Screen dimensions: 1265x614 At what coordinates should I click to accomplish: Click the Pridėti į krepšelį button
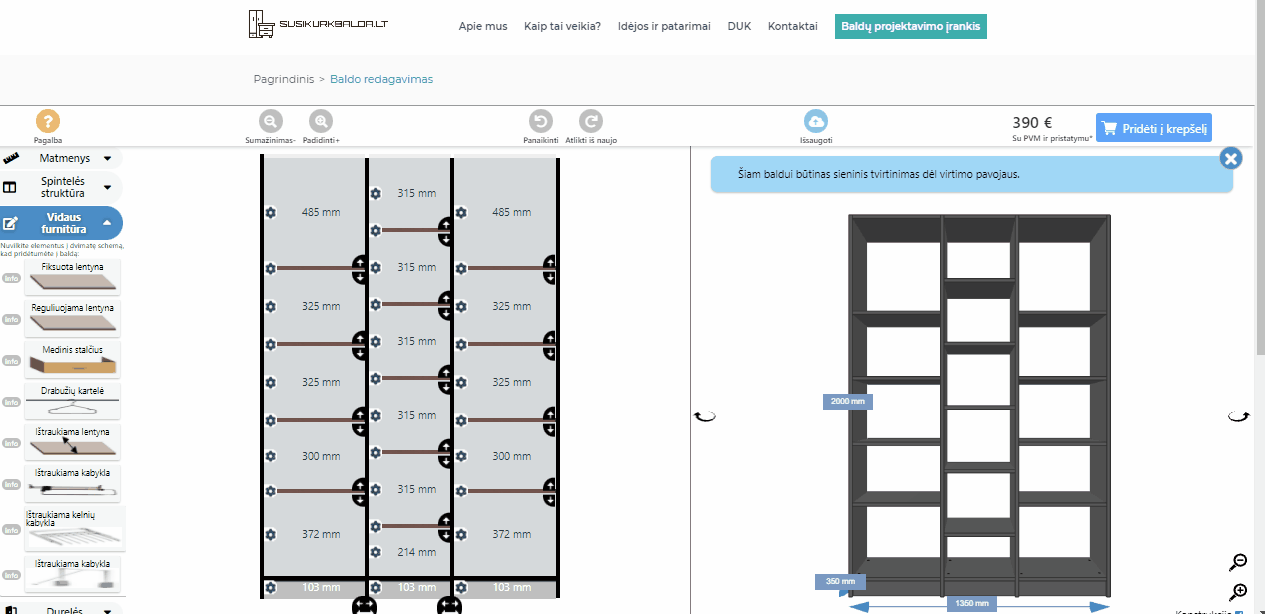(1153, 128)
